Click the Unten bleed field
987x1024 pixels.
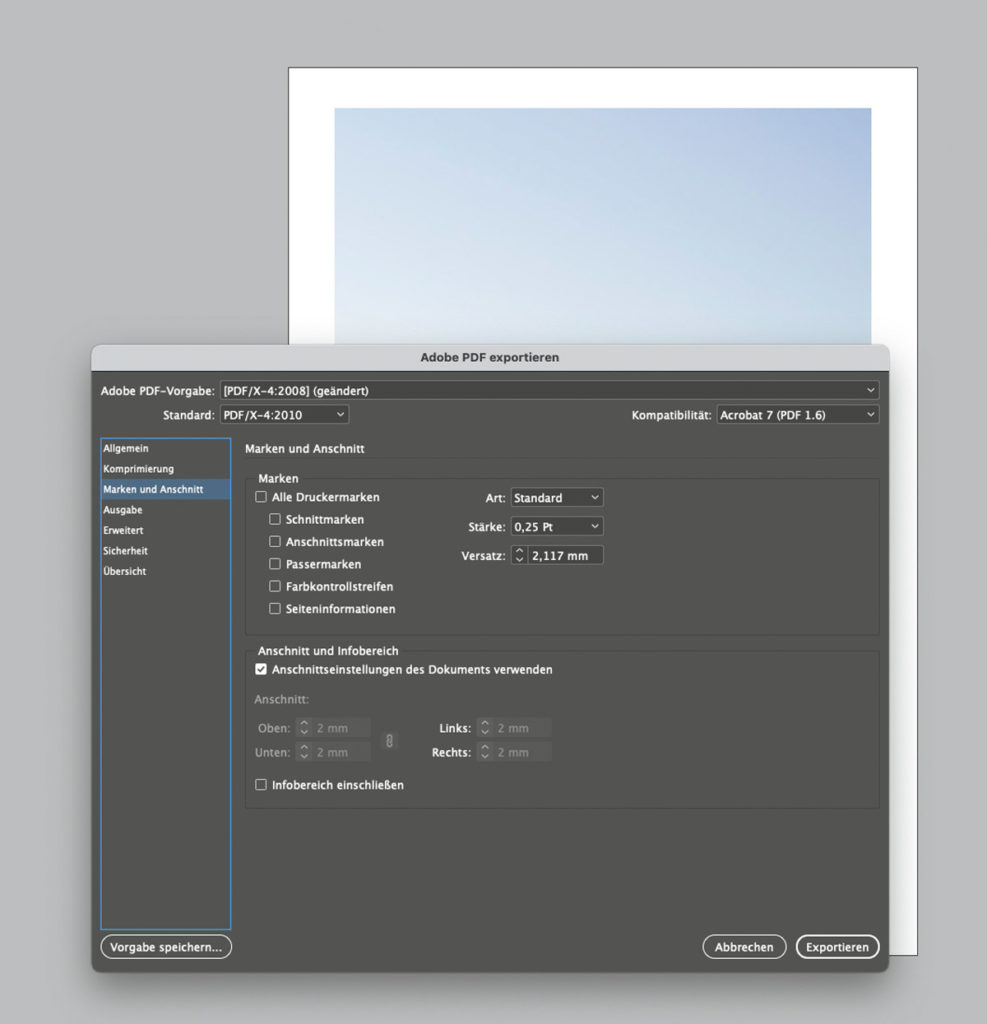342,752
